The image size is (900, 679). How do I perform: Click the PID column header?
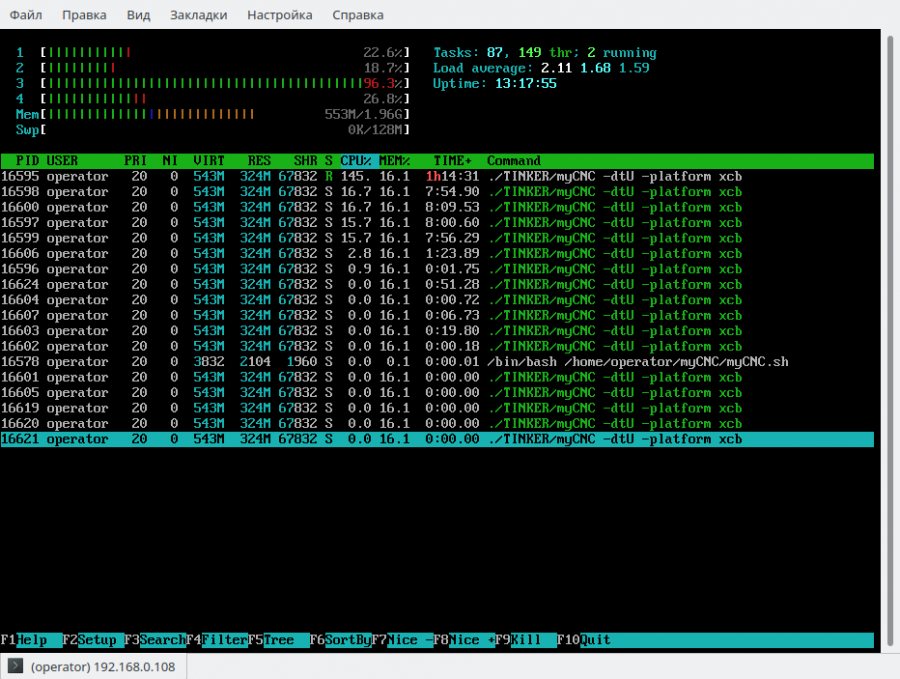tap(28, 161)
